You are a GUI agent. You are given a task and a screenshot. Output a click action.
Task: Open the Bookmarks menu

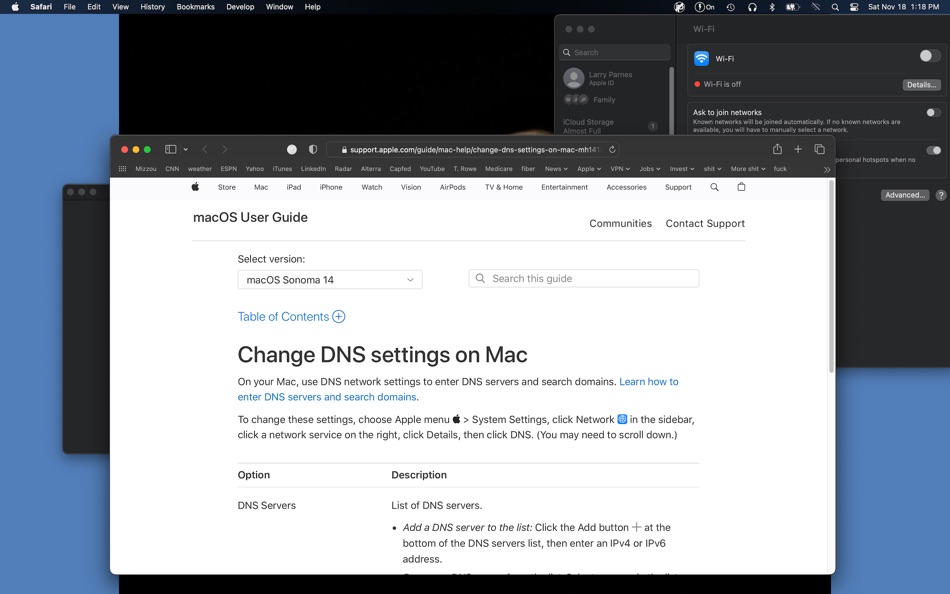pos(195,7)
